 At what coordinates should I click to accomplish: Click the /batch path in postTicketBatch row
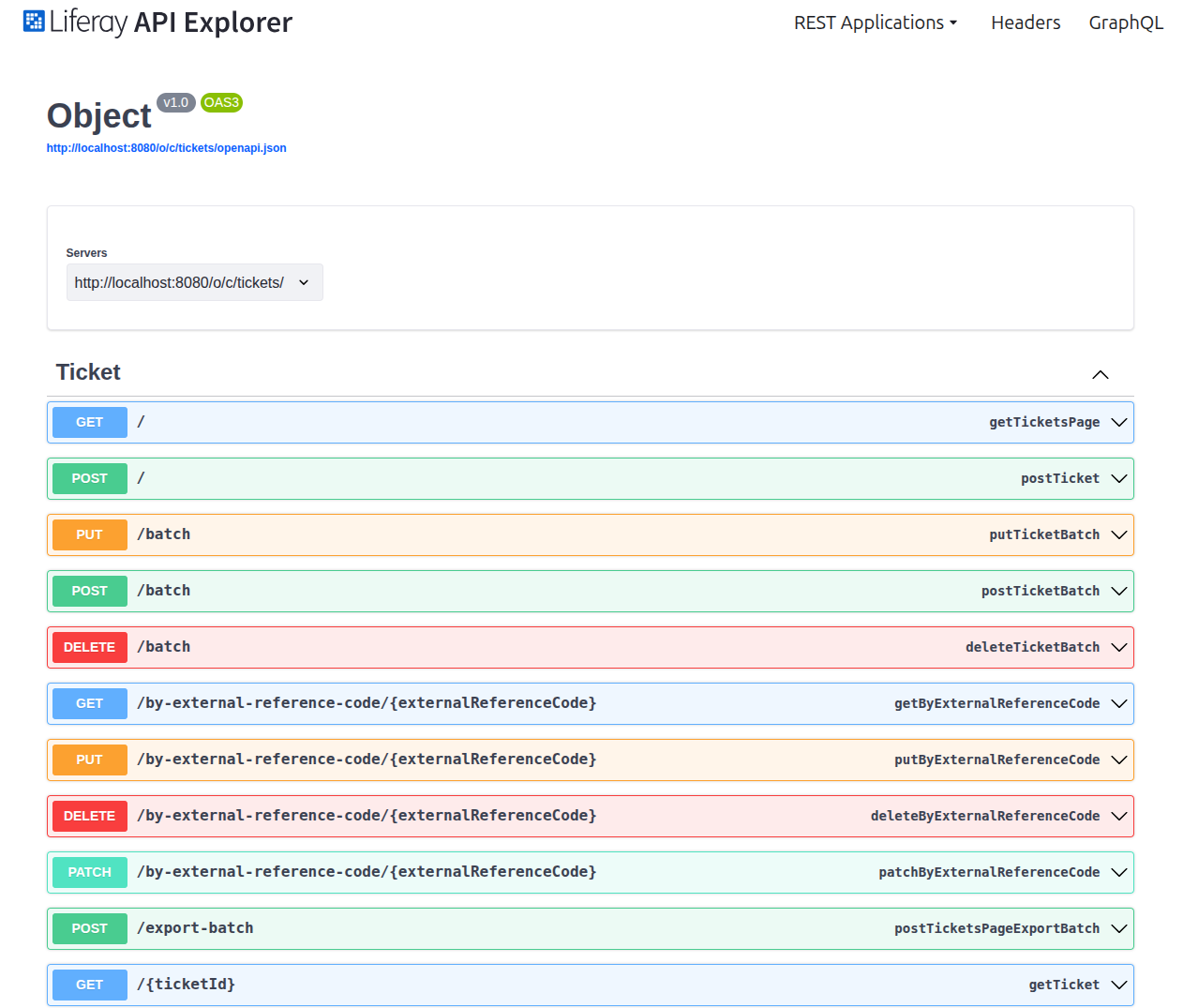[x=164, y=591]
